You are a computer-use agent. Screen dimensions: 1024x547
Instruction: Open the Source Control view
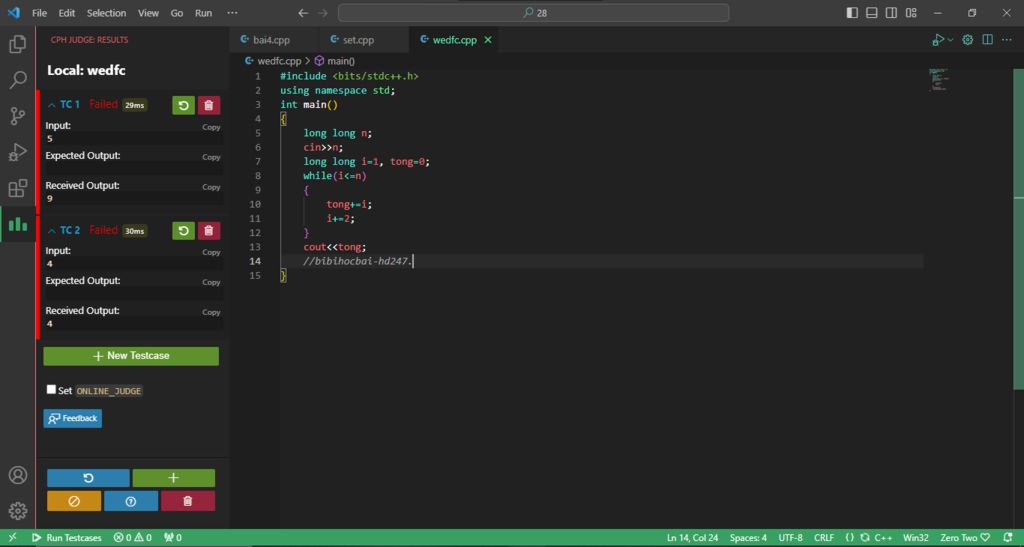coord(18,116)
